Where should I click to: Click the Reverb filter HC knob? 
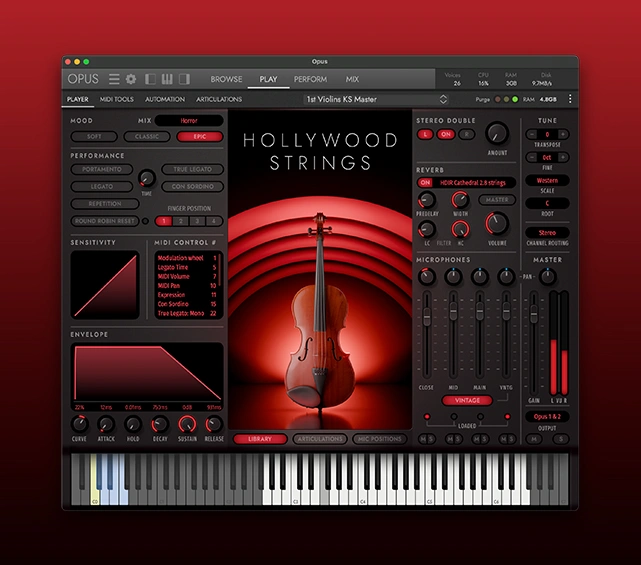[460, 229]
